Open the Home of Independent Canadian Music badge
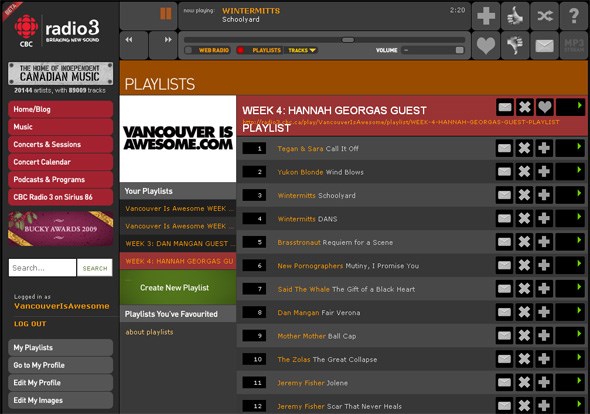The width and height of the screenshot is (590, 414). 61,73
